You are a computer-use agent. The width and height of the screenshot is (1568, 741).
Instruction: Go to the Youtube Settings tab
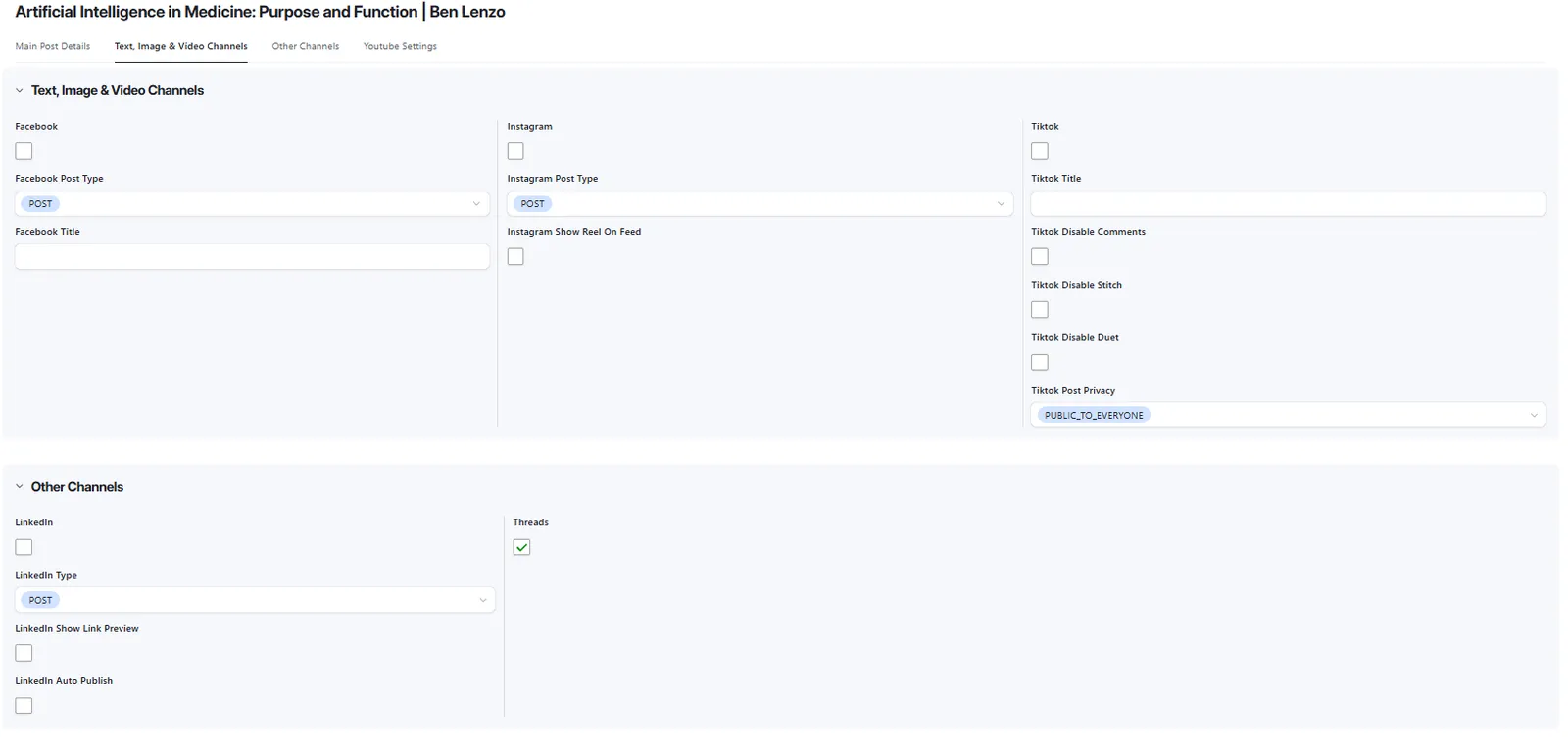(400, 46)
